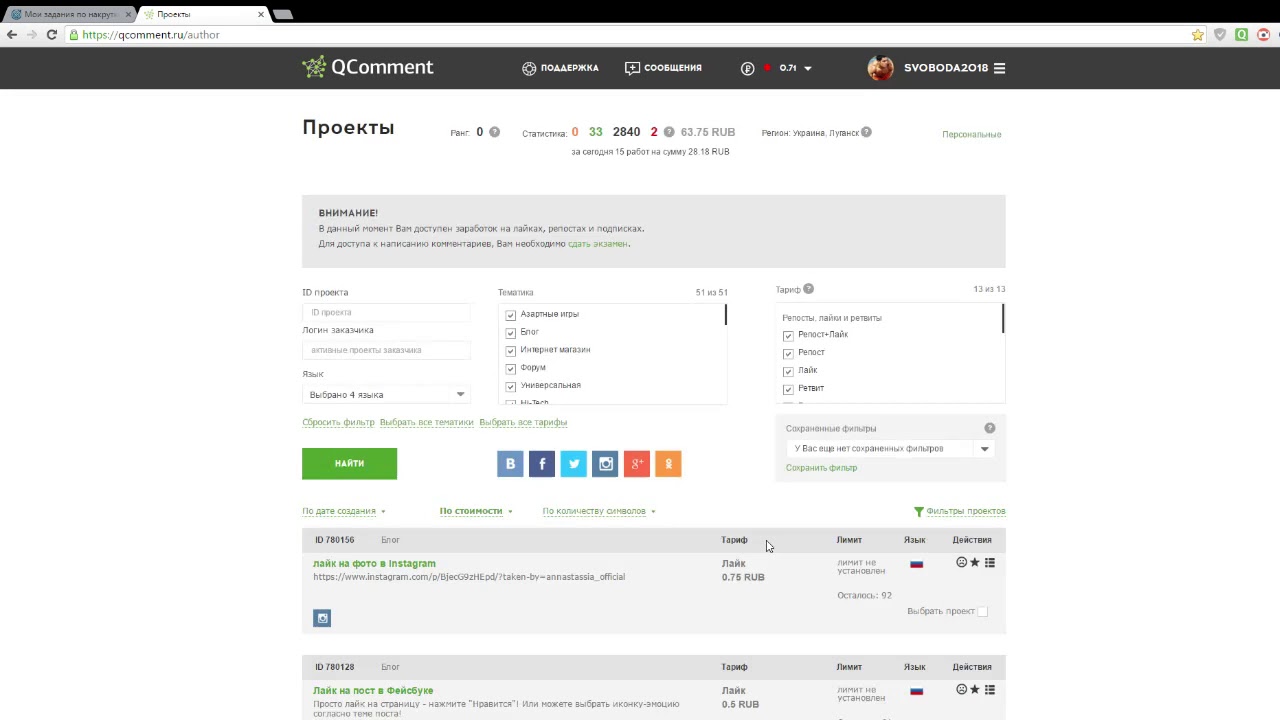Click the green НАЙТИ button
The image size is (1280, 720).
tap(349, 463)
